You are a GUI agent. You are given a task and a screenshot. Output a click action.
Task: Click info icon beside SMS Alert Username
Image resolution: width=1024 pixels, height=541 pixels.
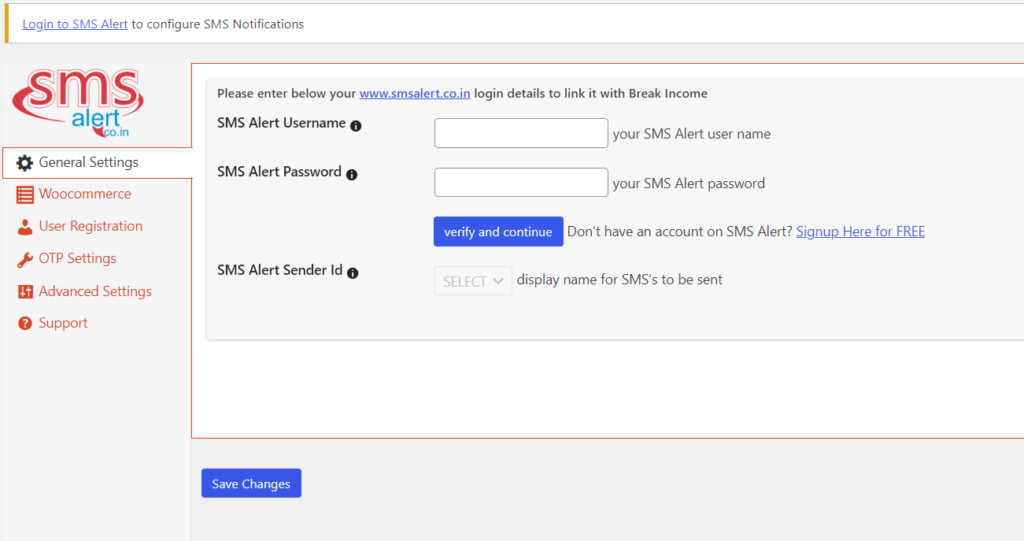pos(356,126)
